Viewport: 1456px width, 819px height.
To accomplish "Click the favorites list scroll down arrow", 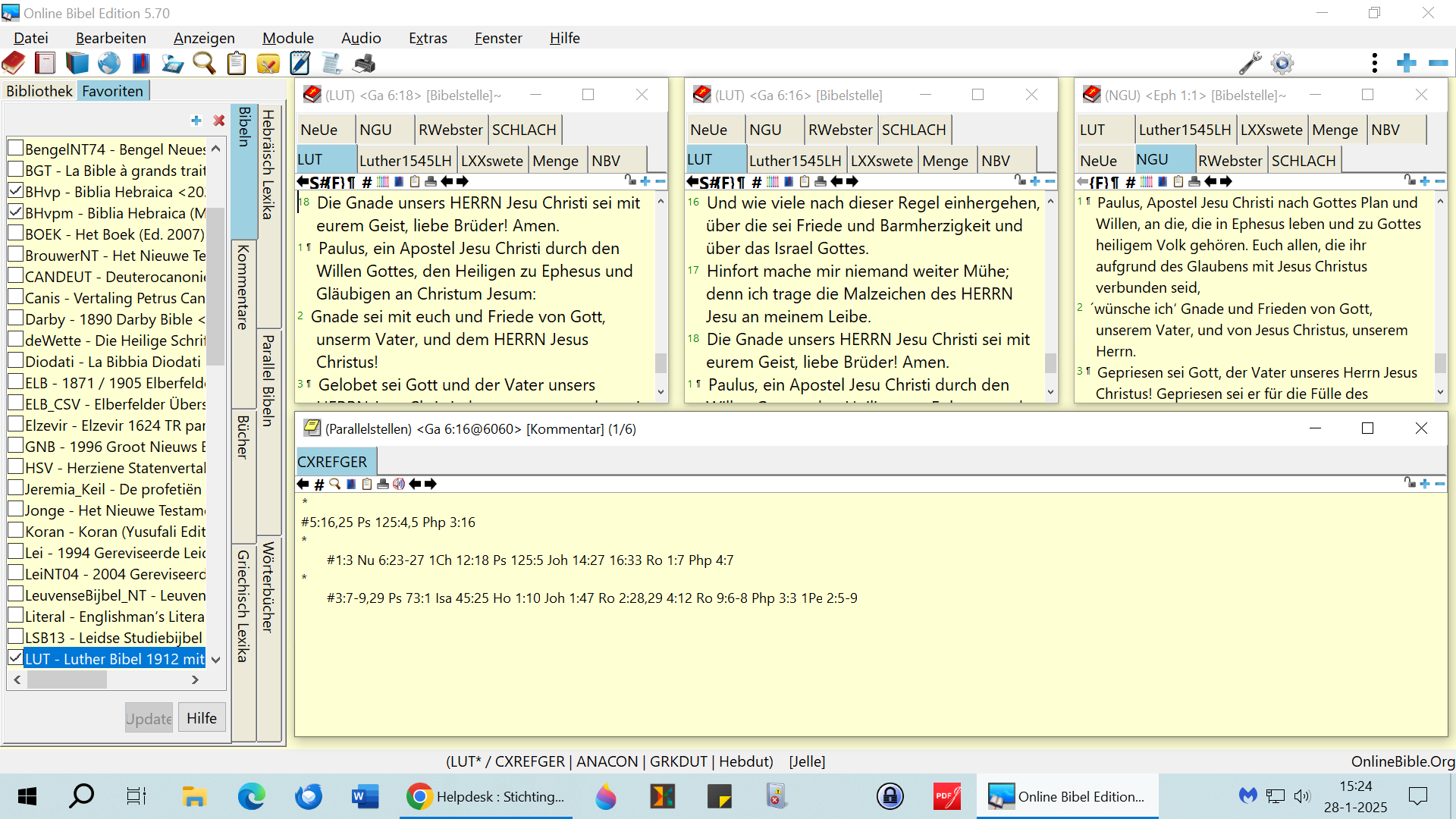I will [x=216, y=660].
